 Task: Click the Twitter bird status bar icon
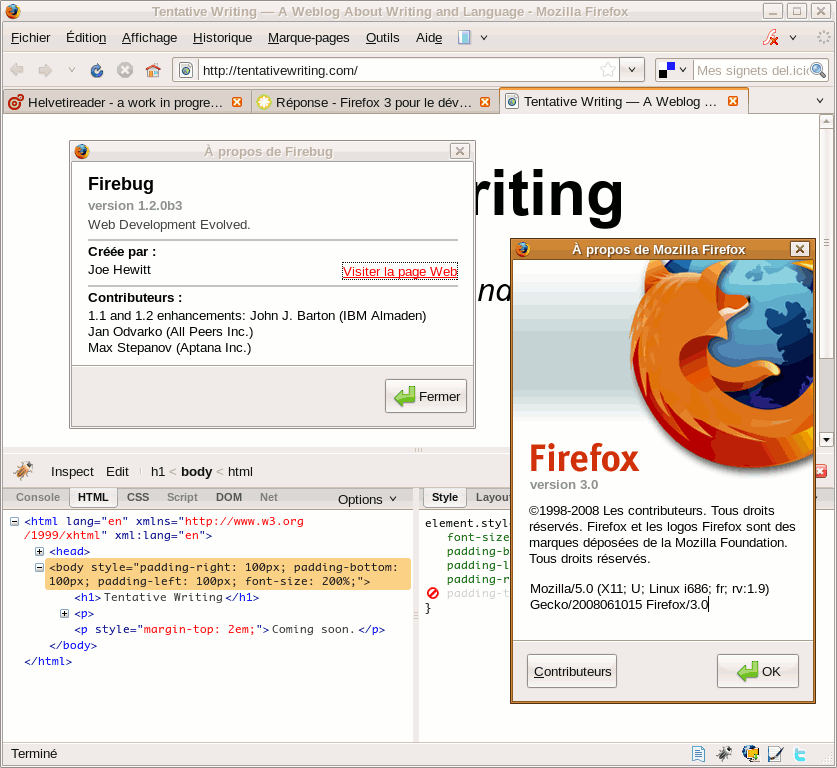pyautogui.click(x=800, y=754)
